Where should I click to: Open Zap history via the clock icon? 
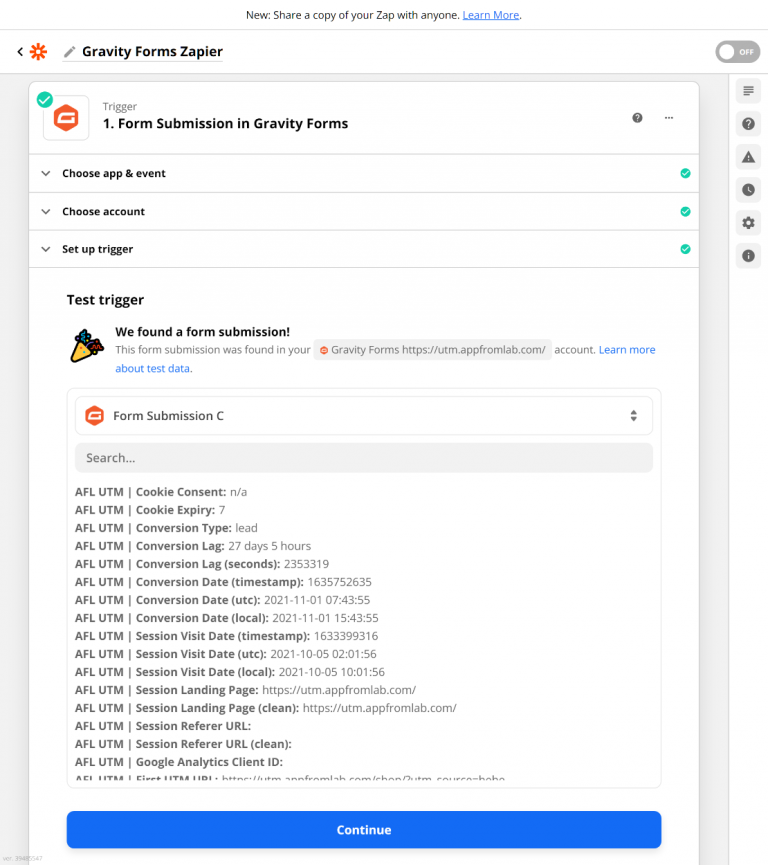747,189
